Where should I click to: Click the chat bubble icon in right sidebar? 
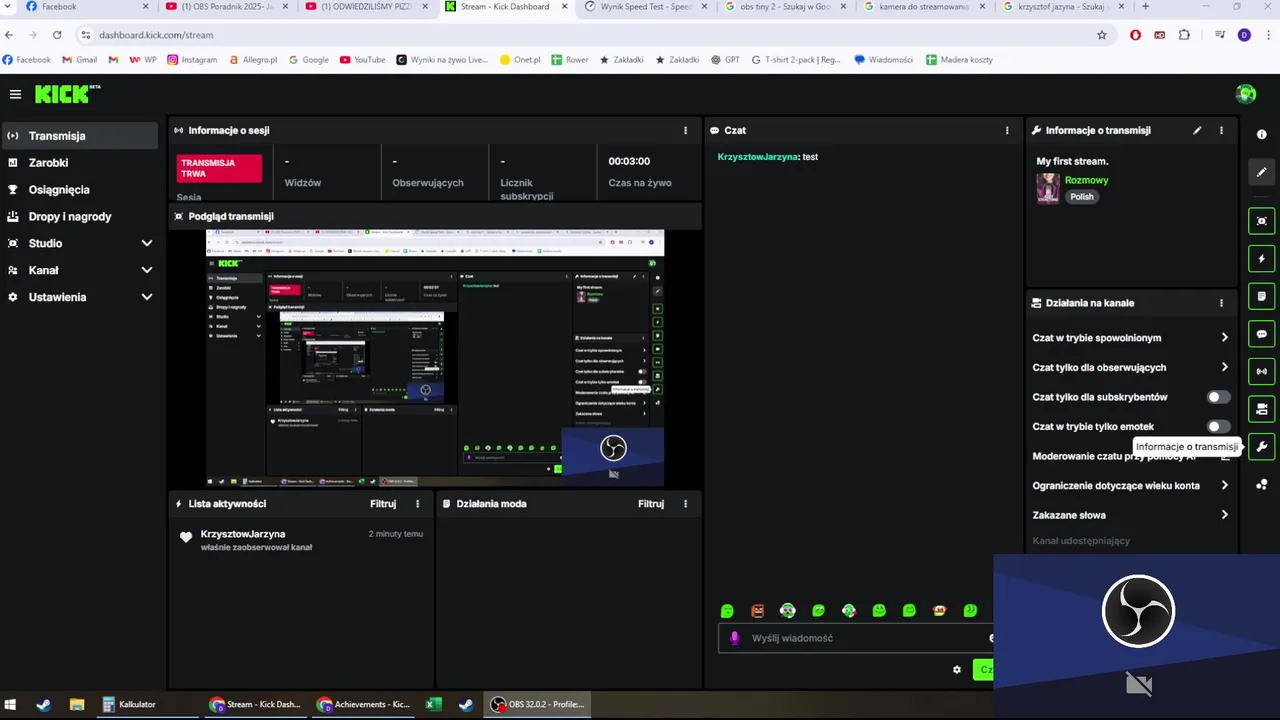coord(1261,334)
